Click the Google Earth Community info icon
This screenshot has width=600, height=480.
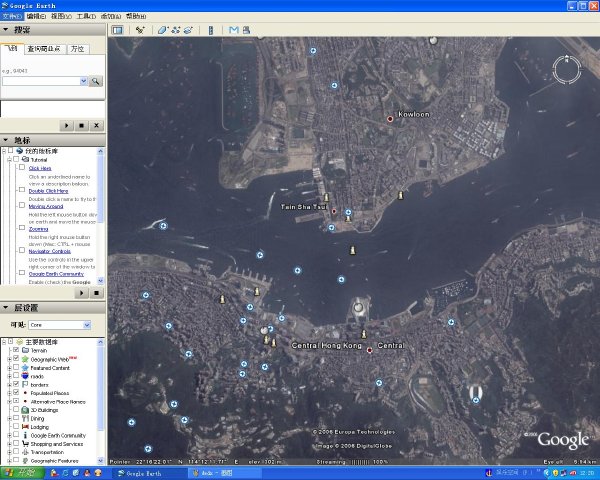(x=25, y=435)
